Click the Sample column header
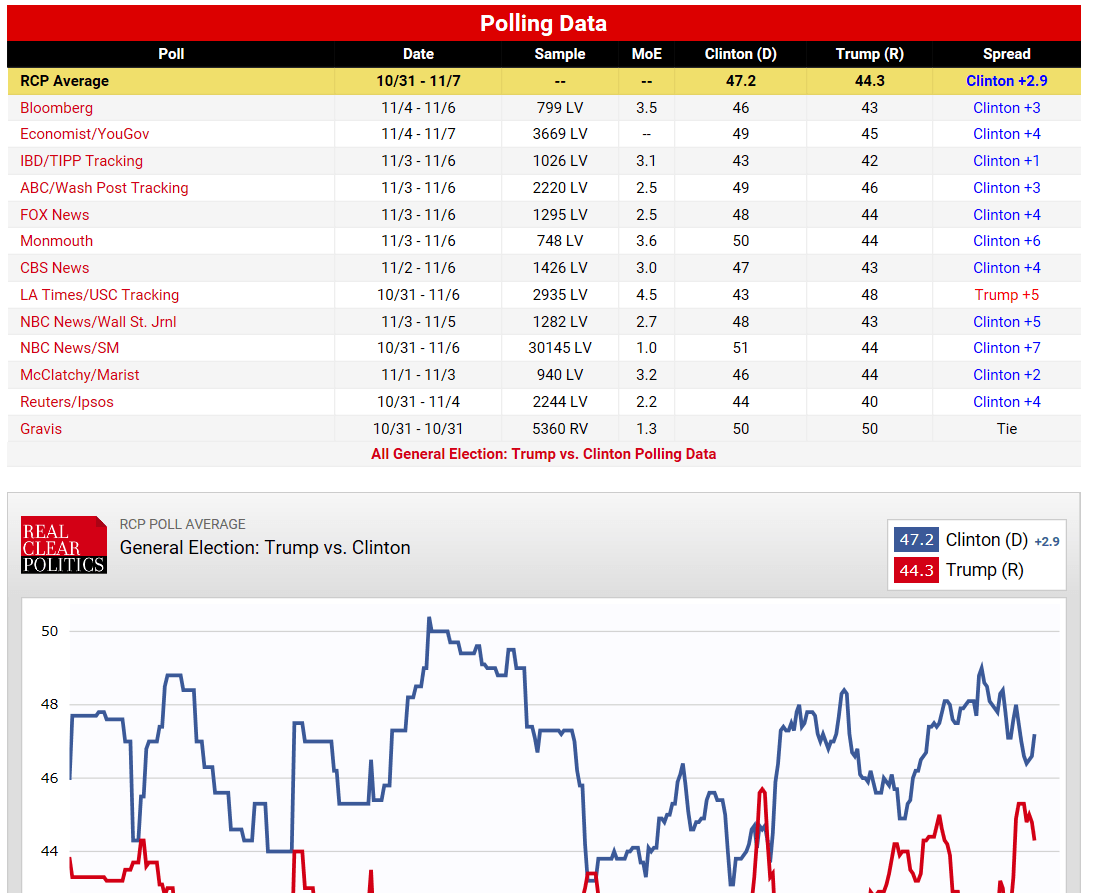1093x893 pixels. [x=560, y=54]
